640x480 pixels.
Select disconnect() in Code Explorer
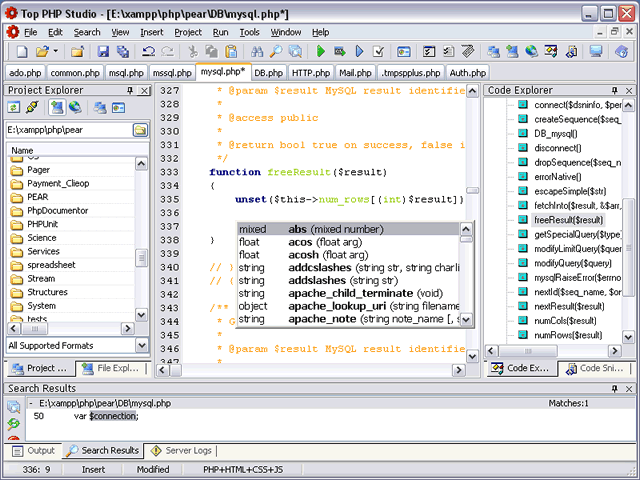pyautogui.click(x=558, y=148)
